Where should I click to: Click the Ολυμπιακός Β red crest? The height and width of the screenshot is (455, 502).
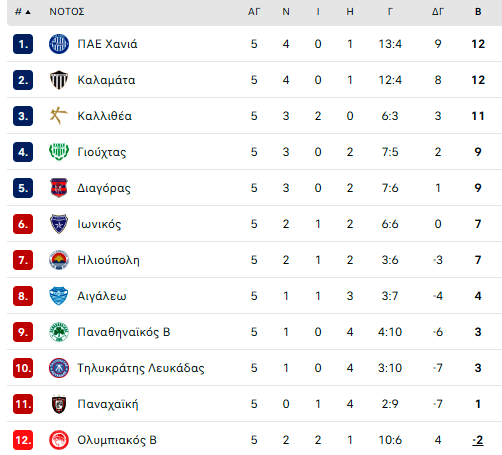59,440
